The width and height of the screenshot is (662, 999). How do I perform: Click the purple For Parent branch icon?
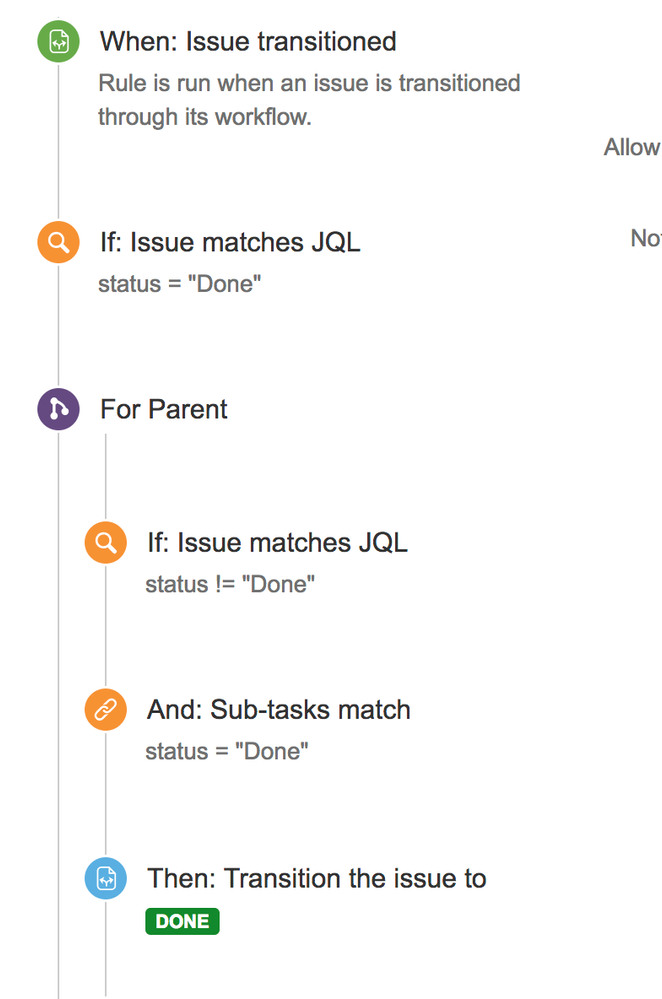(57, 408)
